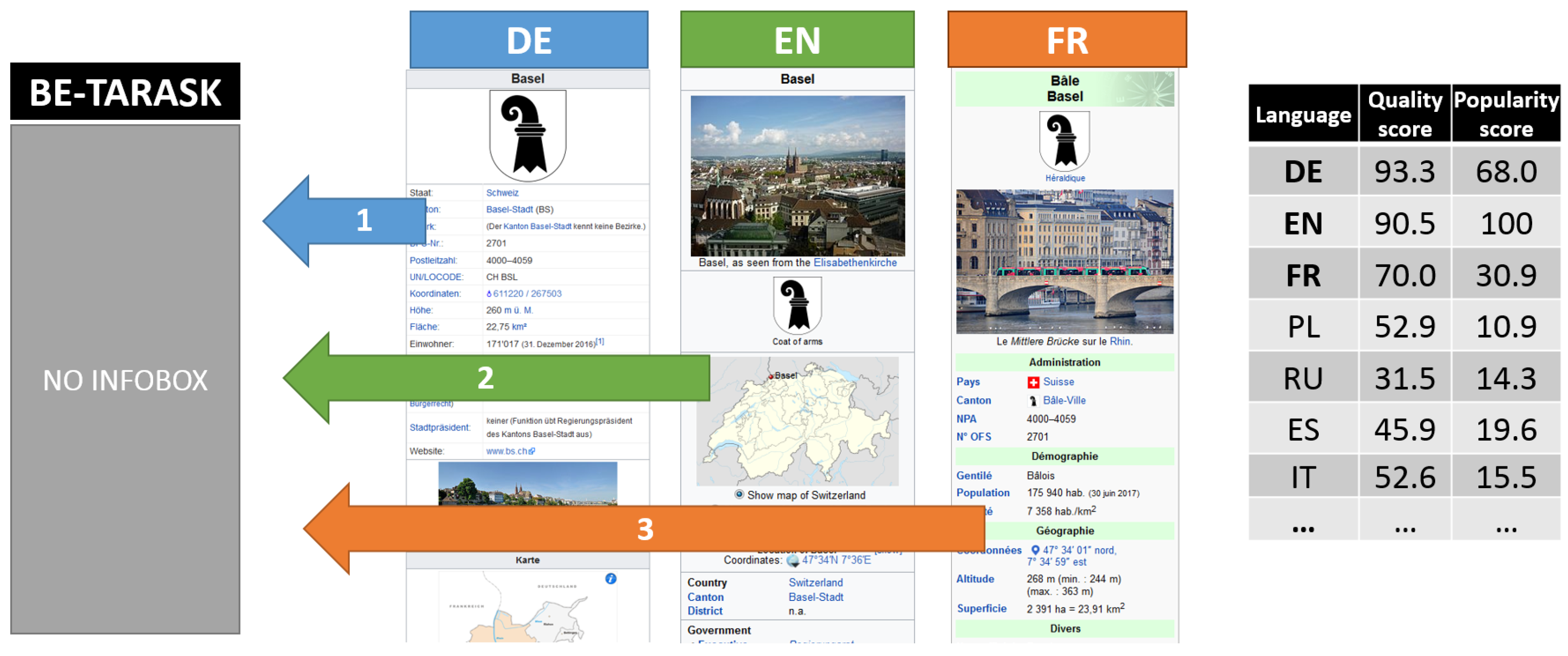This screenshot has width=1568, height=656.
Task: Click the Basel coat of arms in DE infobox
Action: pyautogui.click(x=527, y=135)
